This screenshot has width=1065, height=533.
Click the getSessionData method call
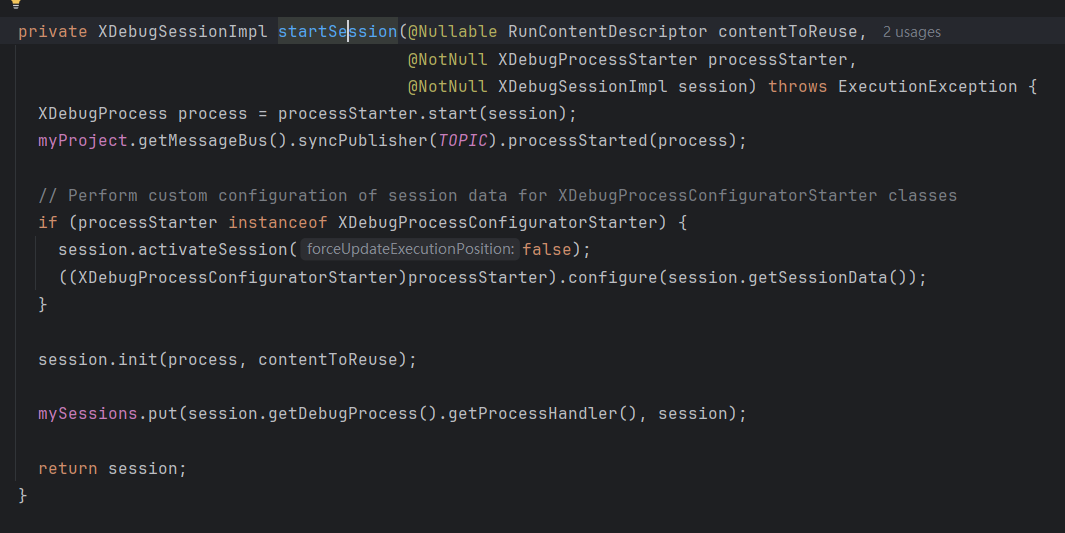(x=817, y=278)
